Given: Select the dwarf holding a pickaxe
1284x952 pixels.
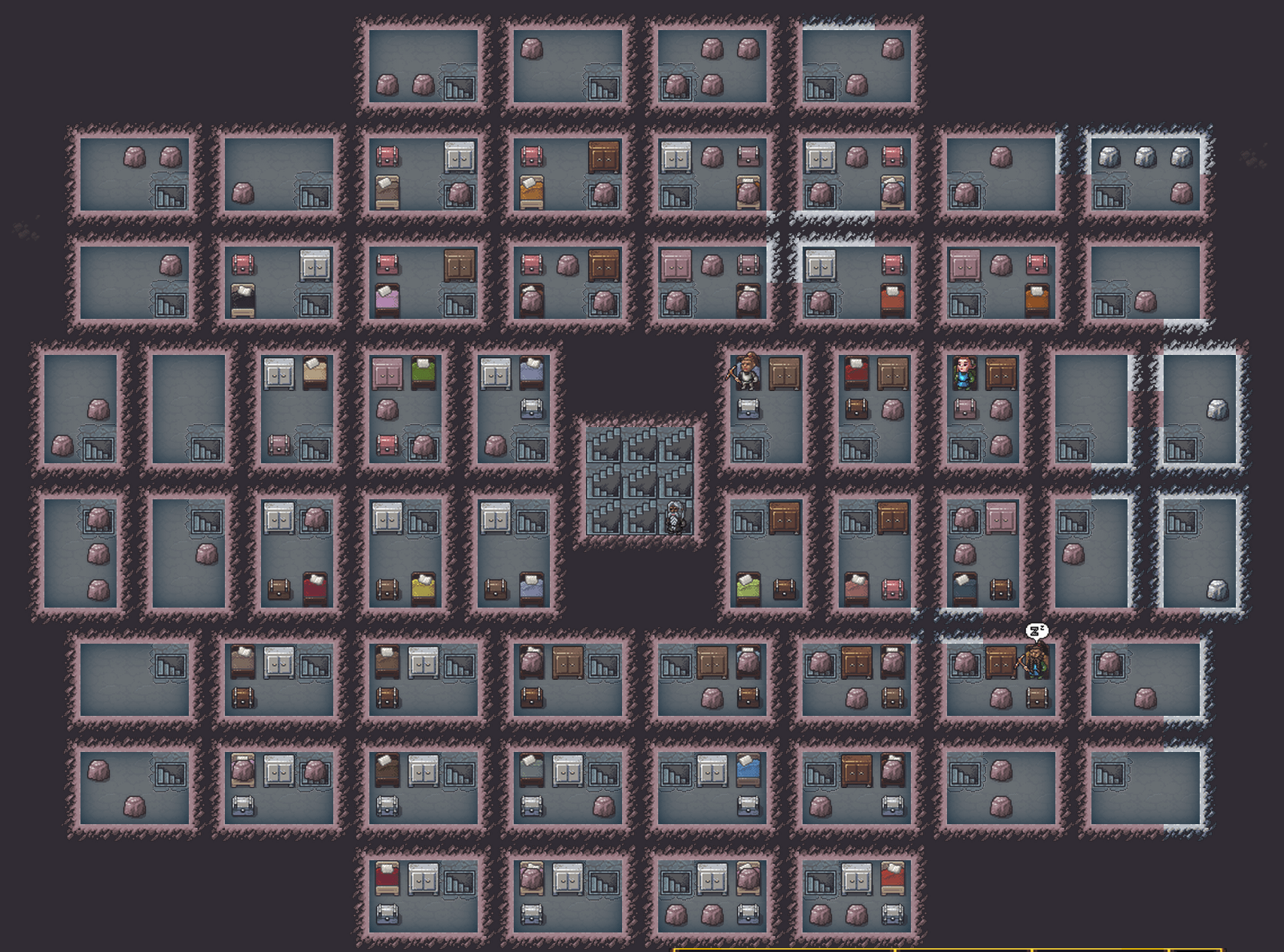Looking at the screenshot, I should click(x=745, y=371).
